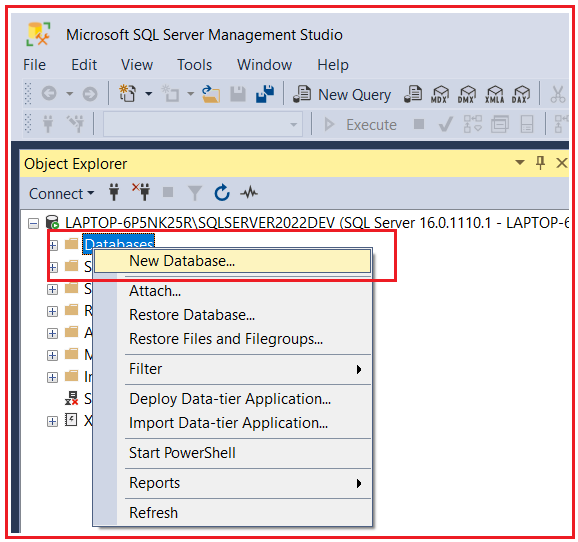Open the File menu
Screen dimensions: 578x542
[34, 65]
